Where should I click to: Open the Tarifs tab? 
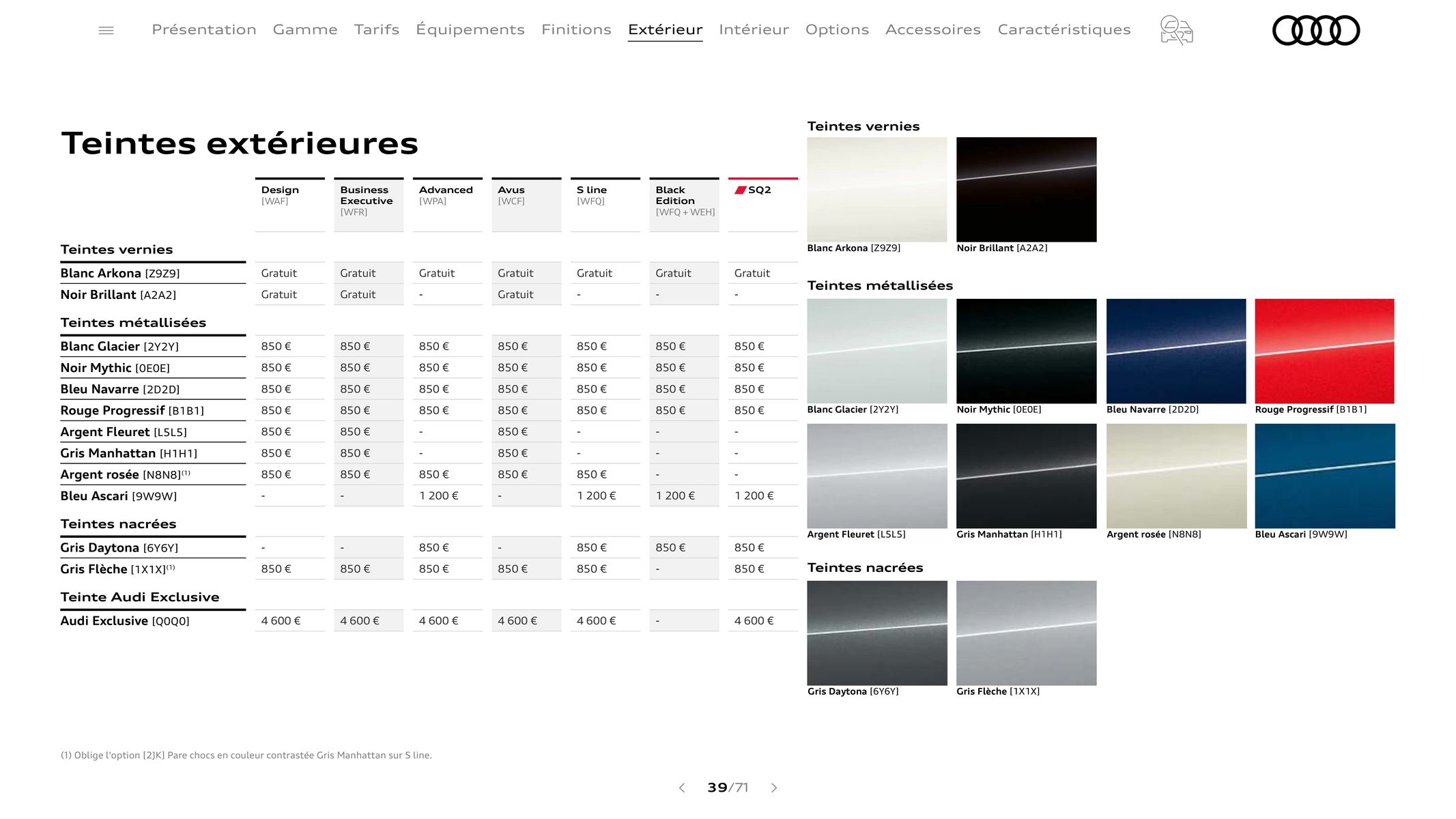tap(377, 29)
